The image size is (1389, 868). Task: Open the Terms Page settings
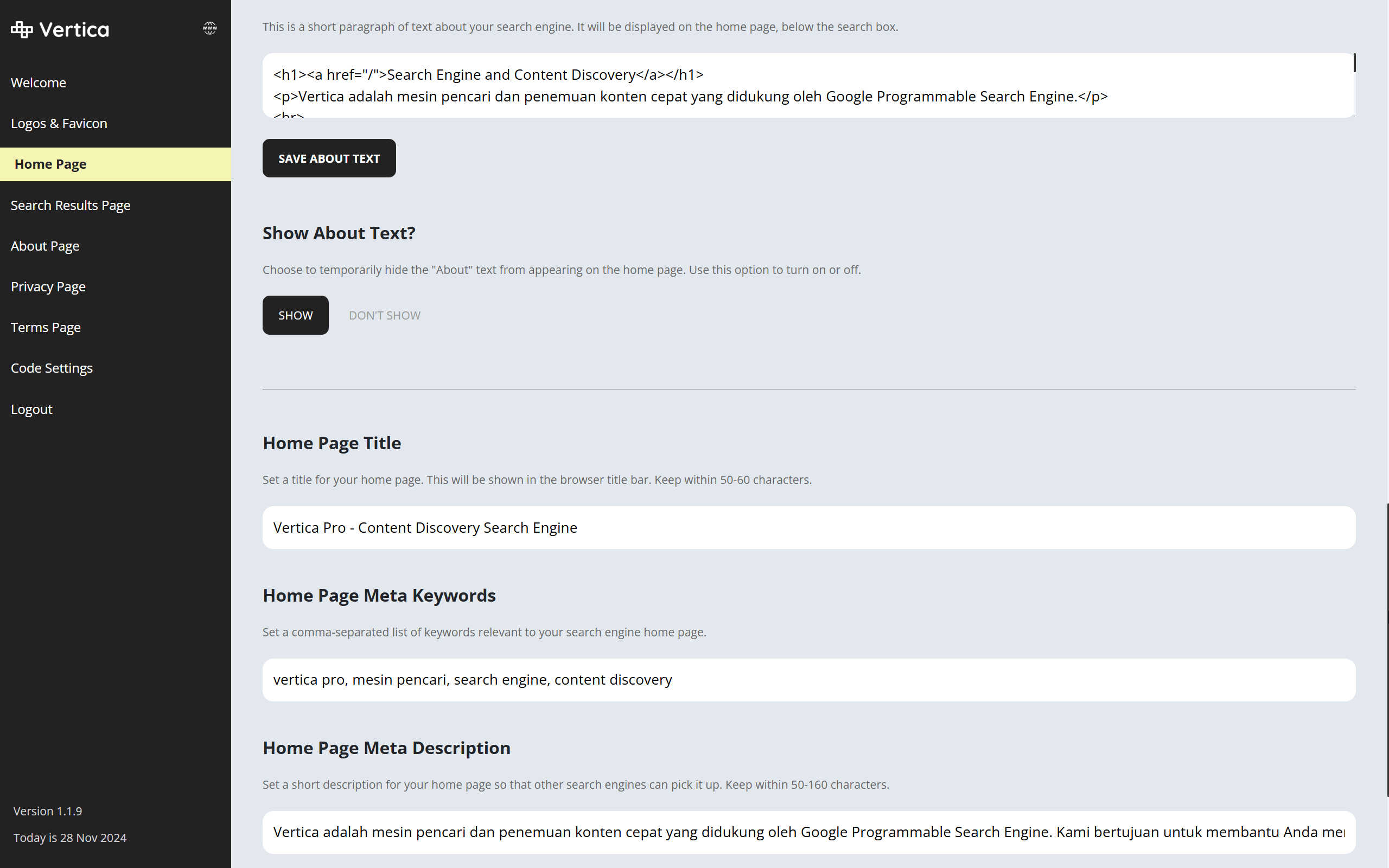[46, 327]
